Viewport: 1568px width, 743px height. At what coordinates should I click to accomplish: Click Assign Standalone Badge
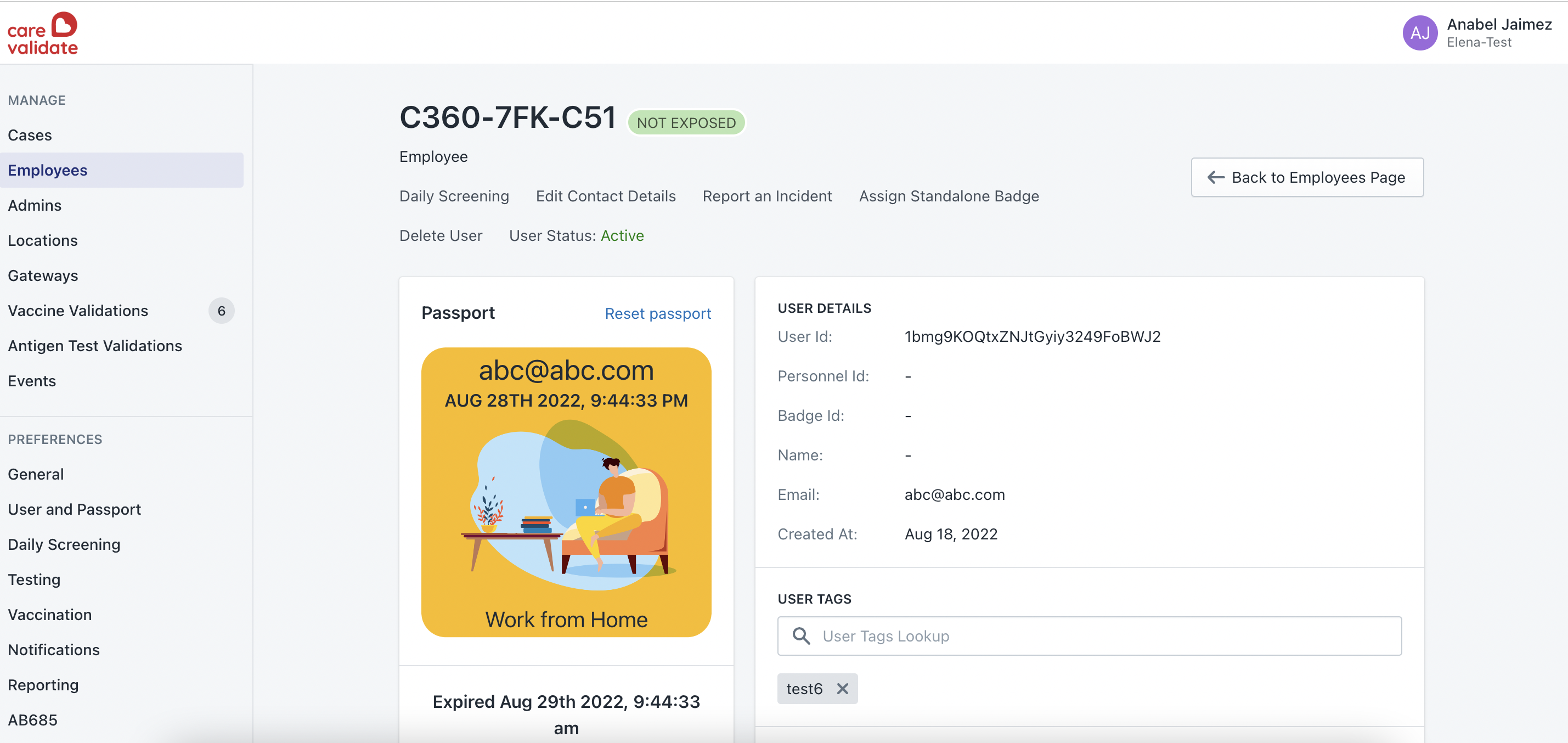click(x=949, y=196)
